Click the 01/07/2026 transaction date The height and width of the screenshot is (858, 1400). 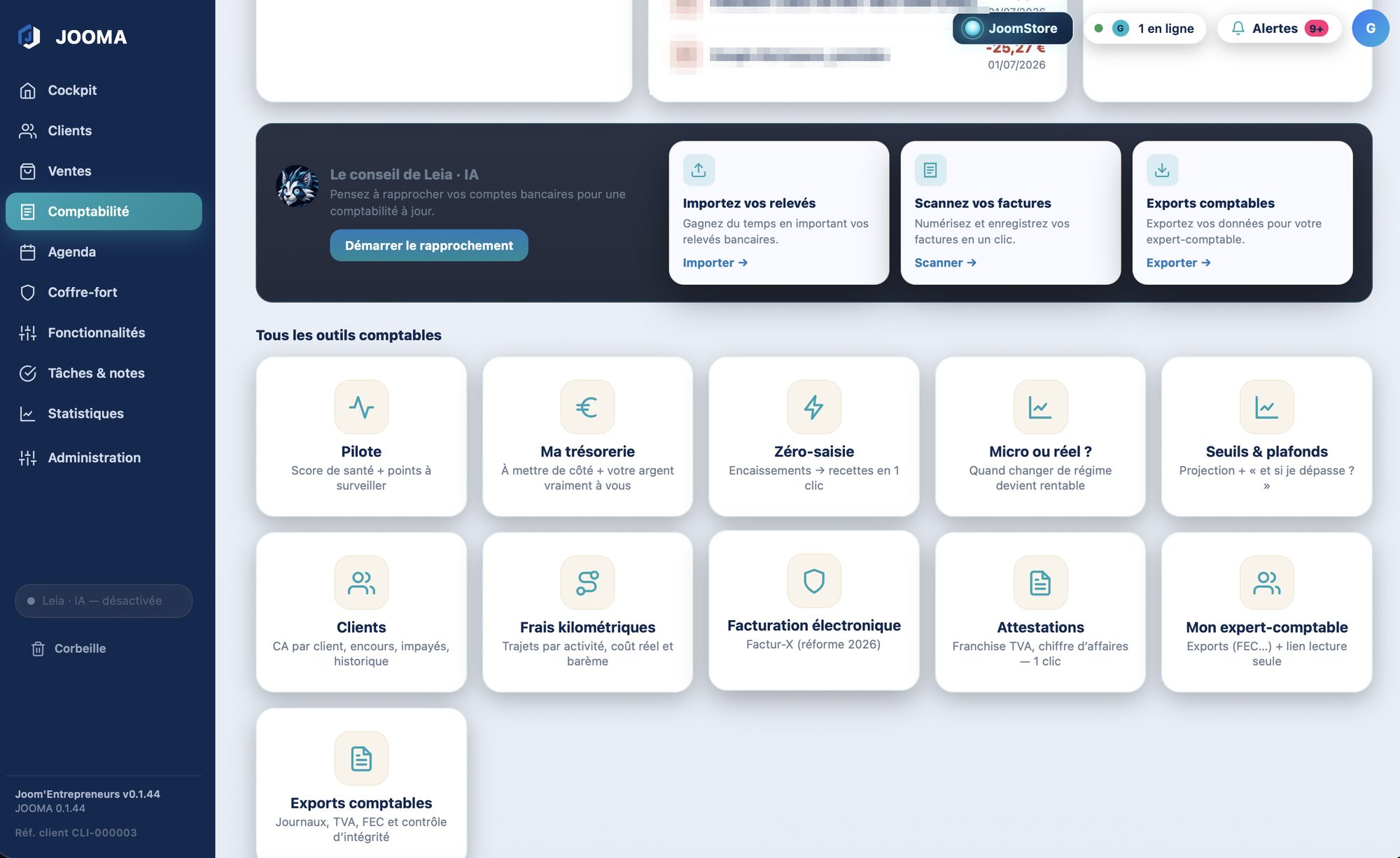pos(1016,65)
